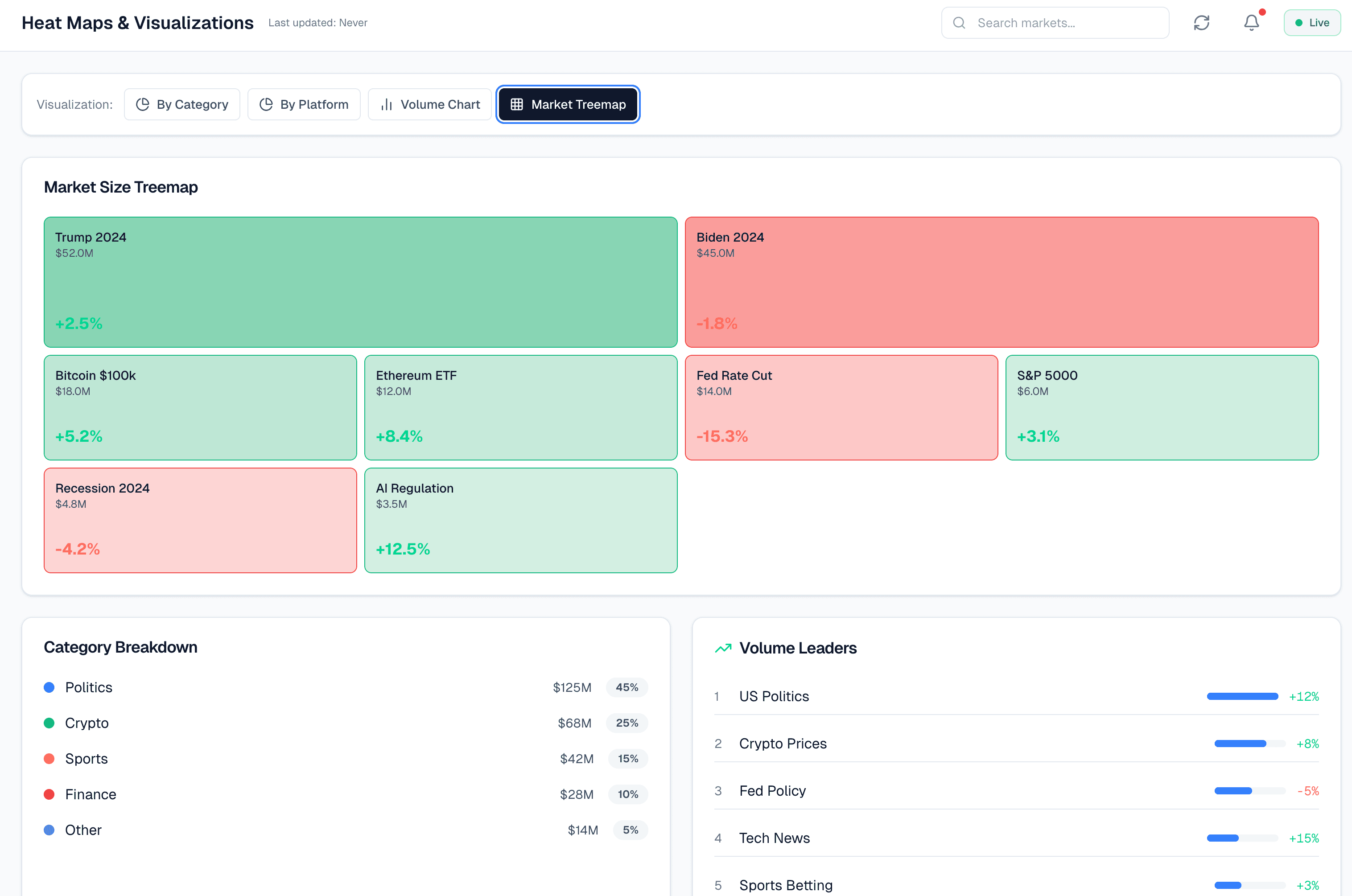Toggle the Live status indicator
Image resolution: width=1352 pixels, height=896 pixels.
pos(1312,22)
